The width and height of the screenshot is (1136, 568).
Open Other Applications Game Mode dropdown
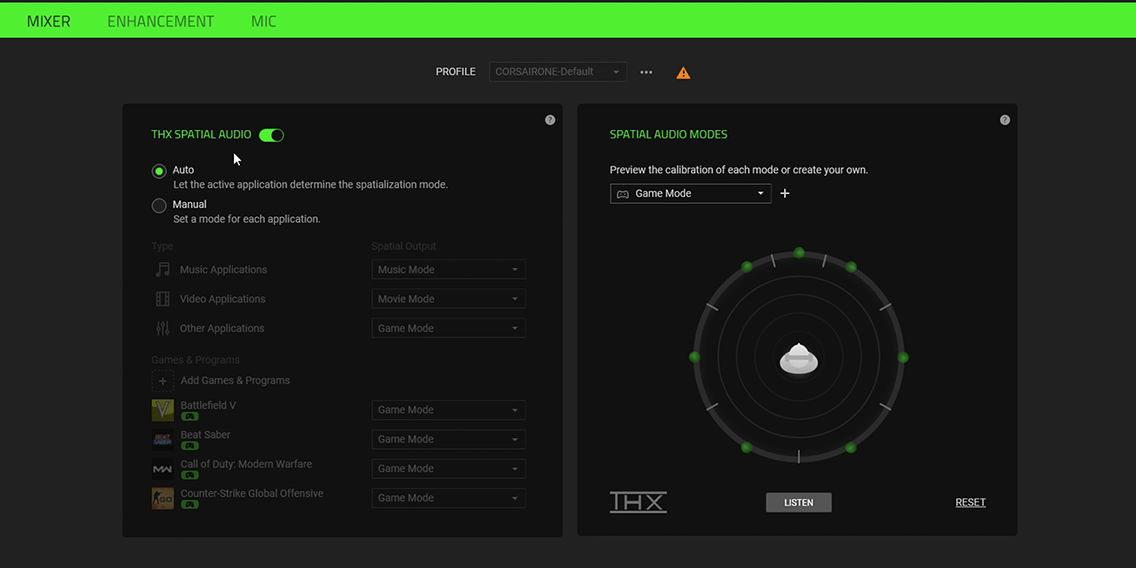click(448, 328)
